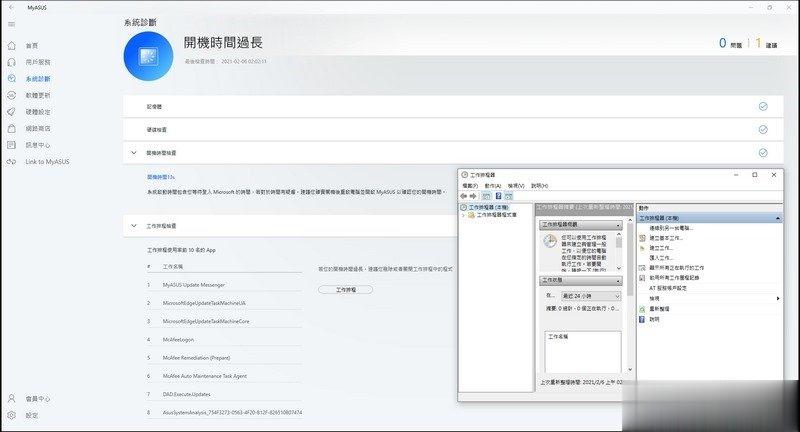The width and height of the screenshot is (800, 432).
Task: Click McAfee Auto Maintenance Task Agent row
Action: point(224,376)
